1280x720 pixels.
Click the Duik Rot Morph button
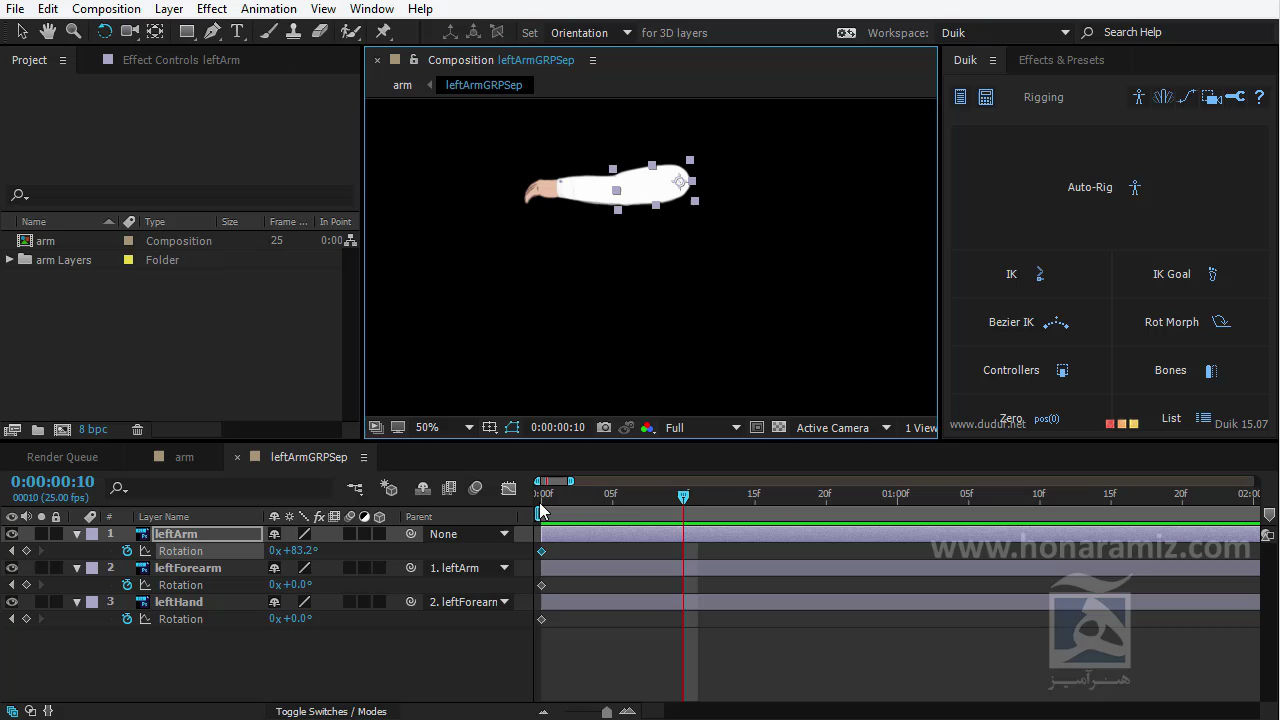1187,322
